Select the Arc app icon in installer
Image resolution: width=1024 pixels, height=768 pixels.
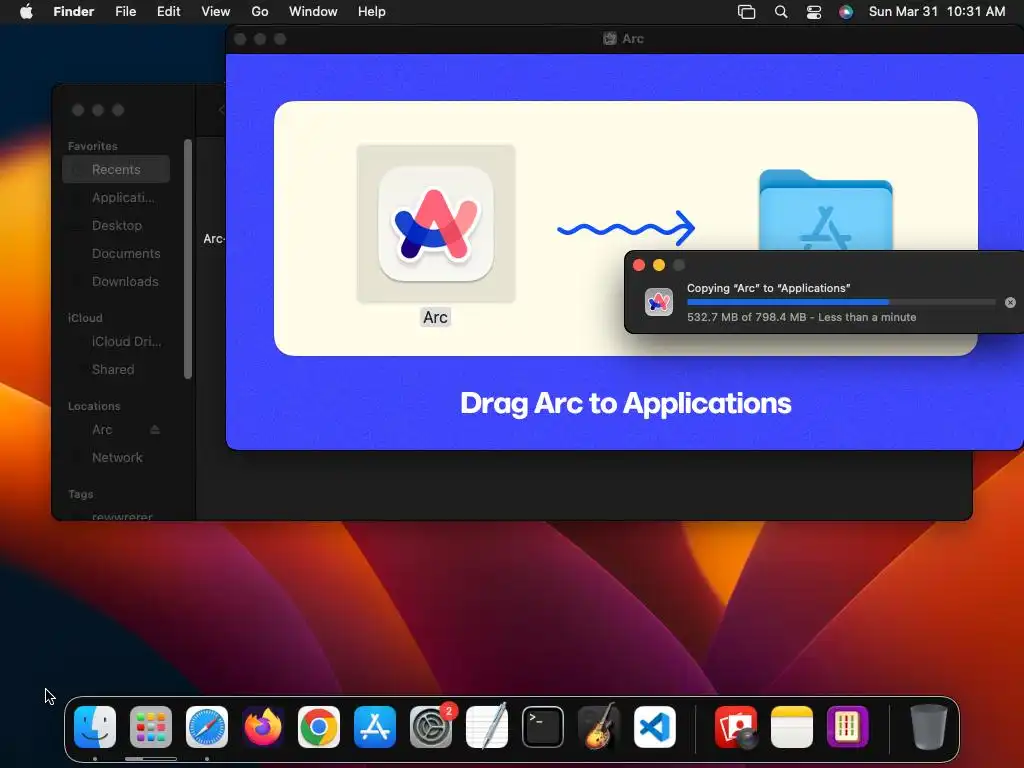click(436, 223)
